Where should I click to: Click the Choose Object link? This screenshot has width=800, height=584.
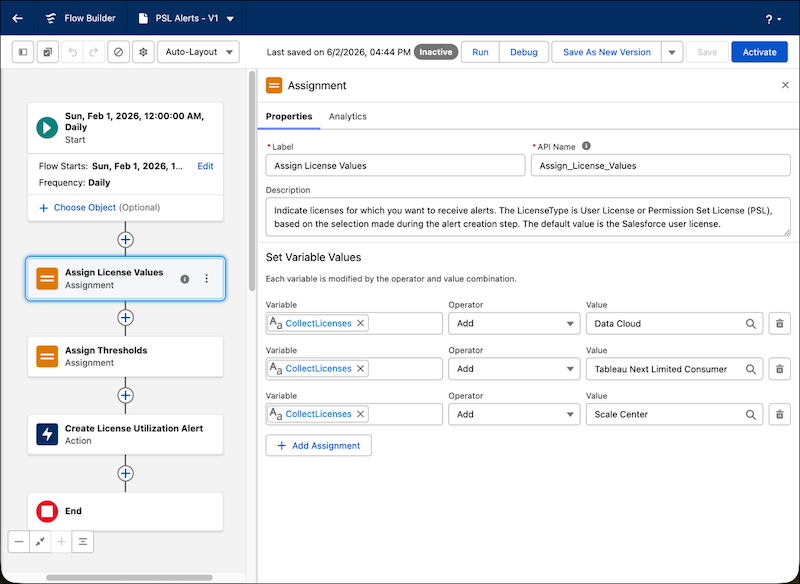(85, 208)
